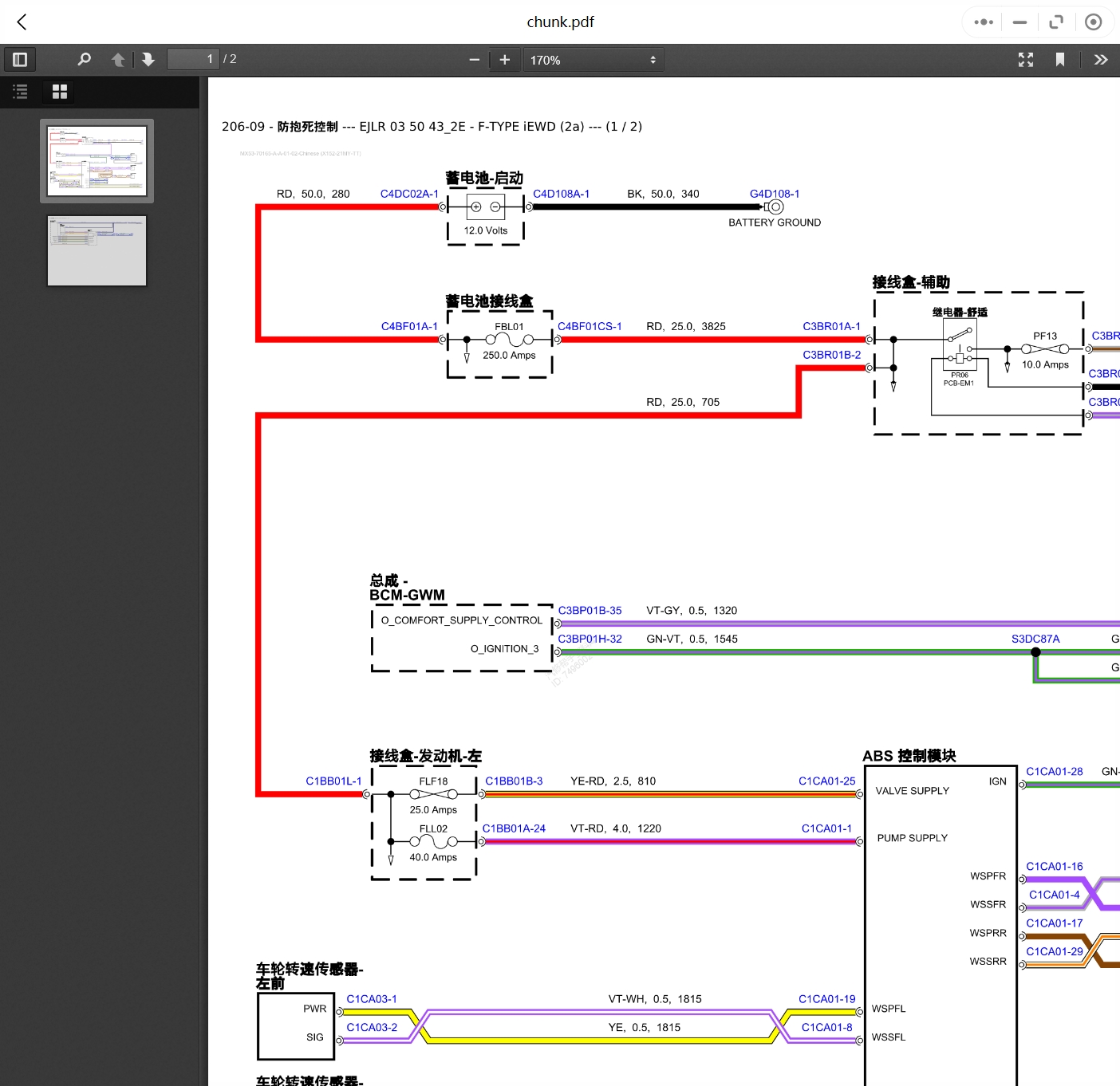Switch to presentation fullscreen mode

1026,60
